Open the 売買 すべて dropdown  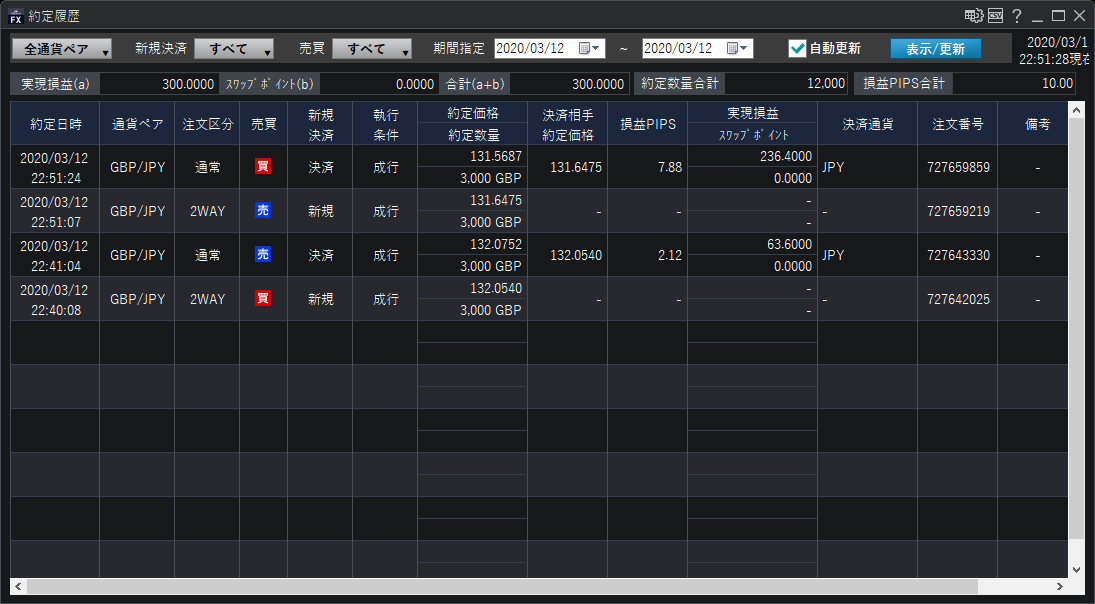pyautogui.click(x=372, y=49)
